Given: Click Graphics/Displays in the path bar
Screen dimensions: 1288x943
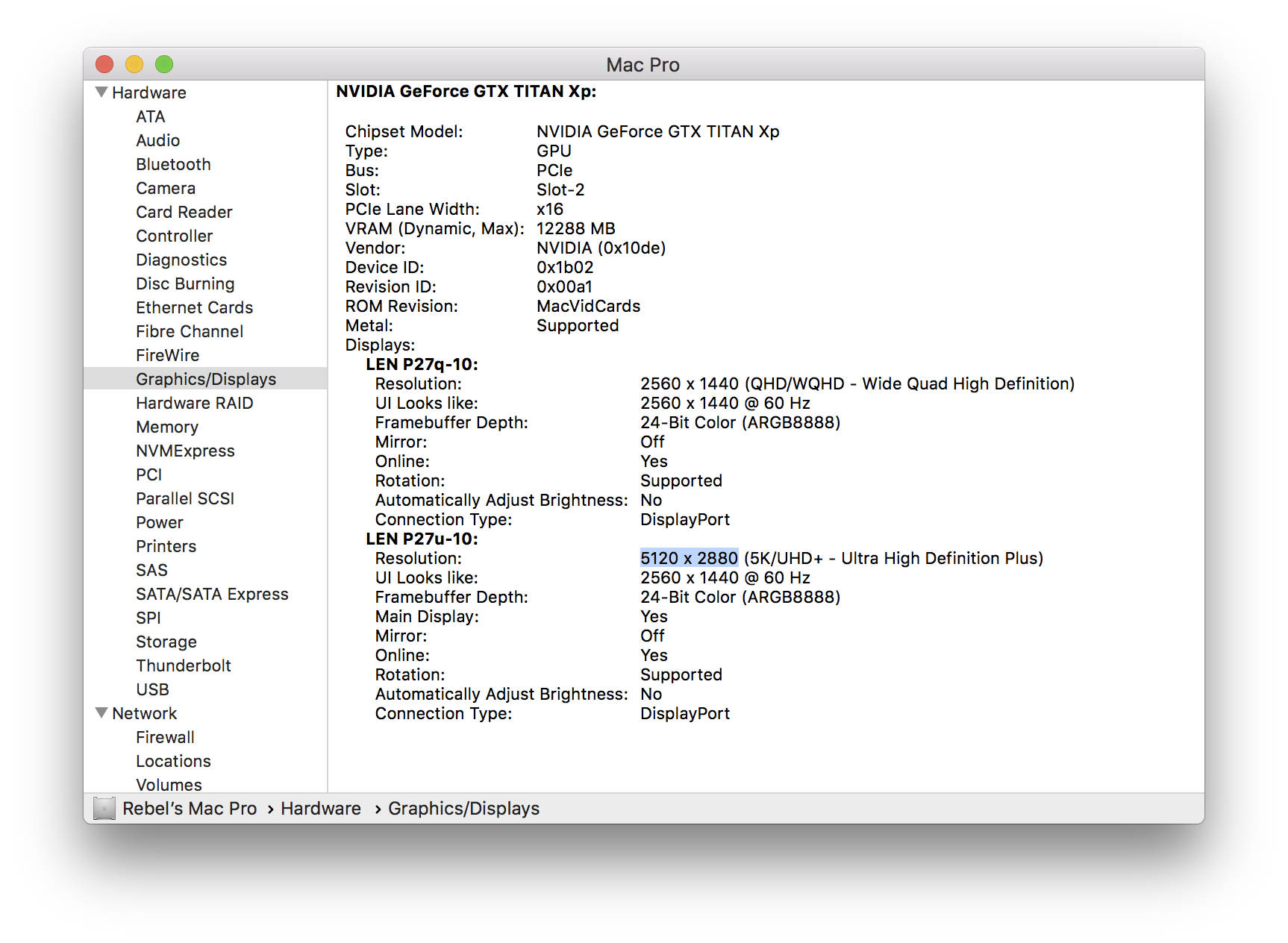Looking at the screenshot, I should pyautogui.click(x=464, y=808).
